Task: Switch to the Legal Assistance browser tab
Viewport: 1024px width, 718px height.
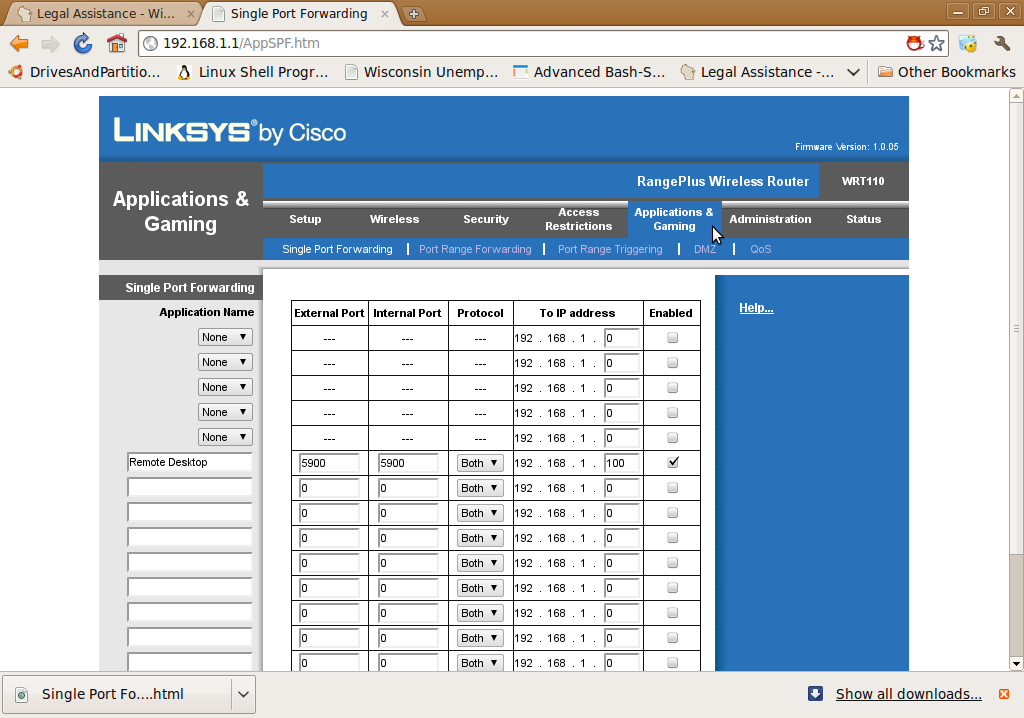Action: pos(104,14)
